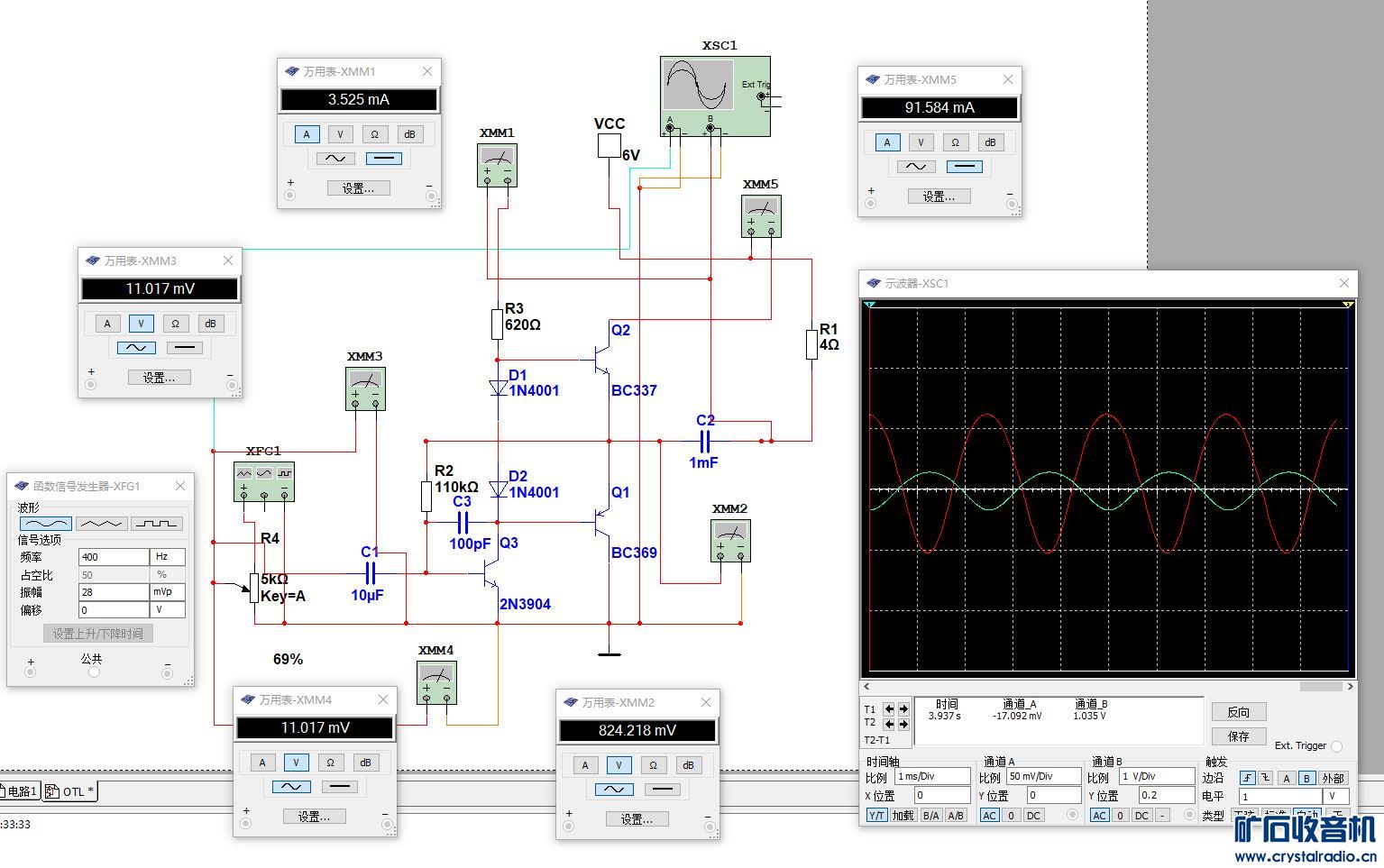Click the frequency input field showing 400
This screenshot has width=1384, height=868.
114,557
